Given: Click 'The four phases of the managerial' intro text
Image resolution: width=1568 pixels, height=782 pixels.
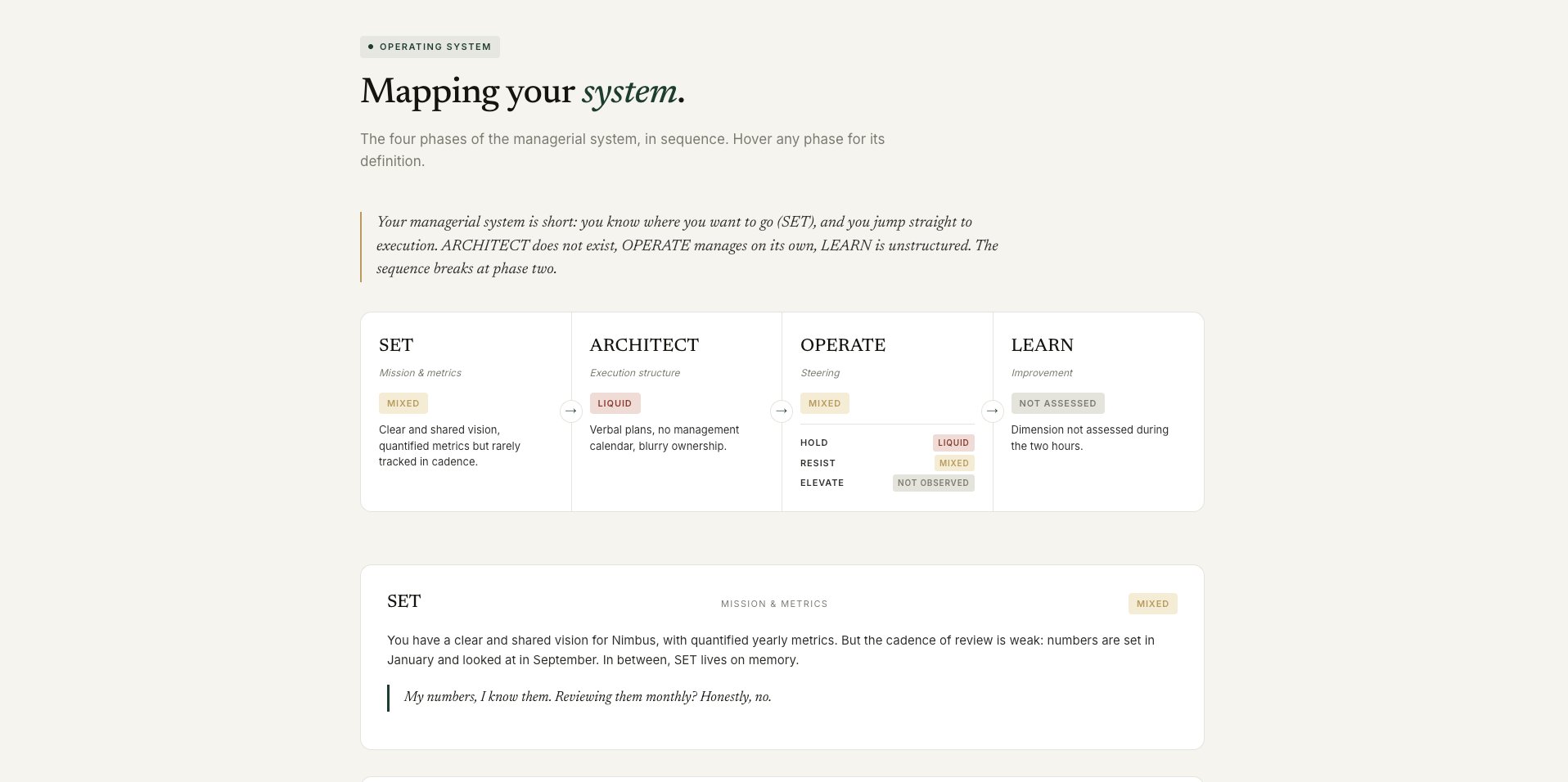Looking at the screenshot, I should pyautogui.click(x=622, y=150).
